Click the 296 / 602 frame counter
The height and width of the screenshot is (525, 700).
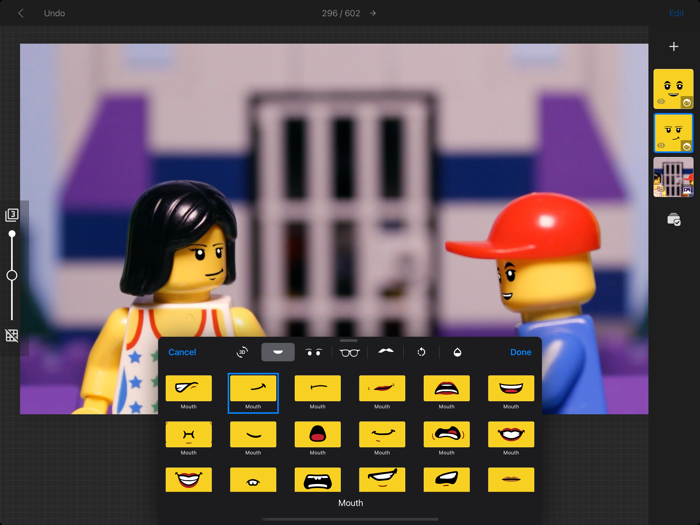pyautogui.click(x=341, y=13)
